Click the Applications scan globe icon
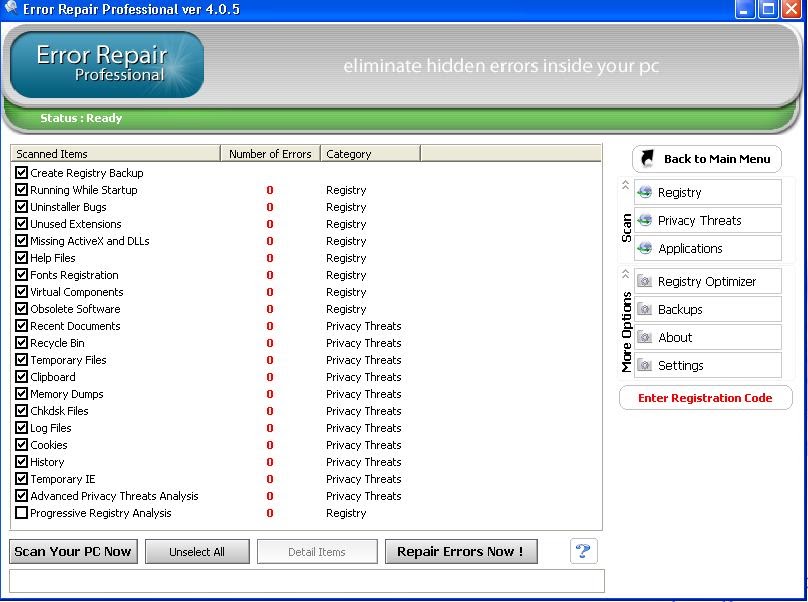 coord(645,248)
